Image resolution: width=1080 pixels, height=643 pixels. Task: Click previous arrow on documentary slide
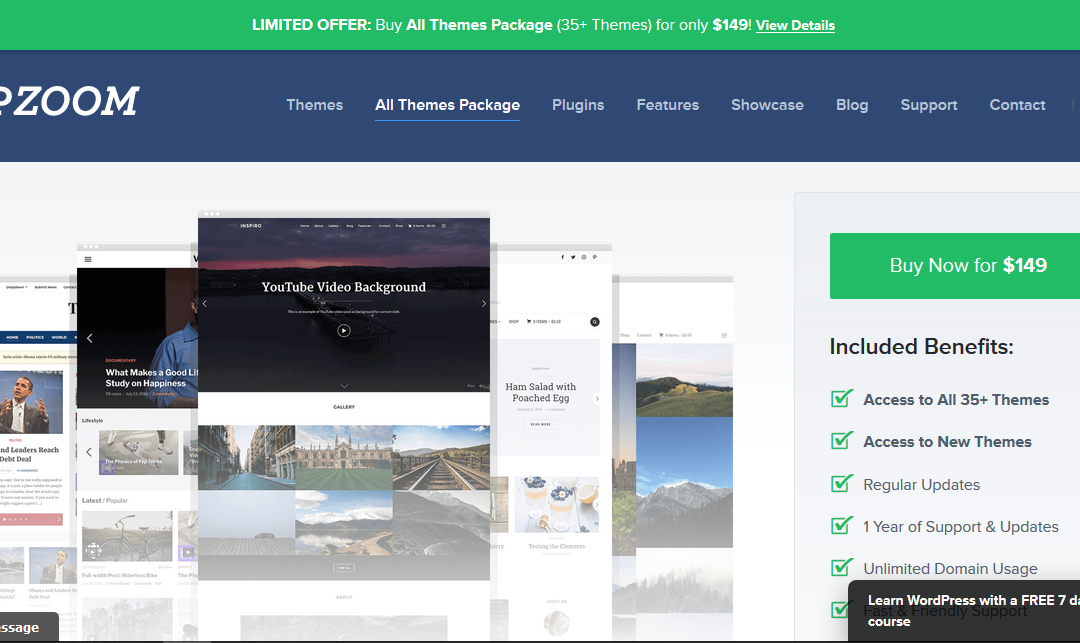pyautogui.click(x=90, y=338)
